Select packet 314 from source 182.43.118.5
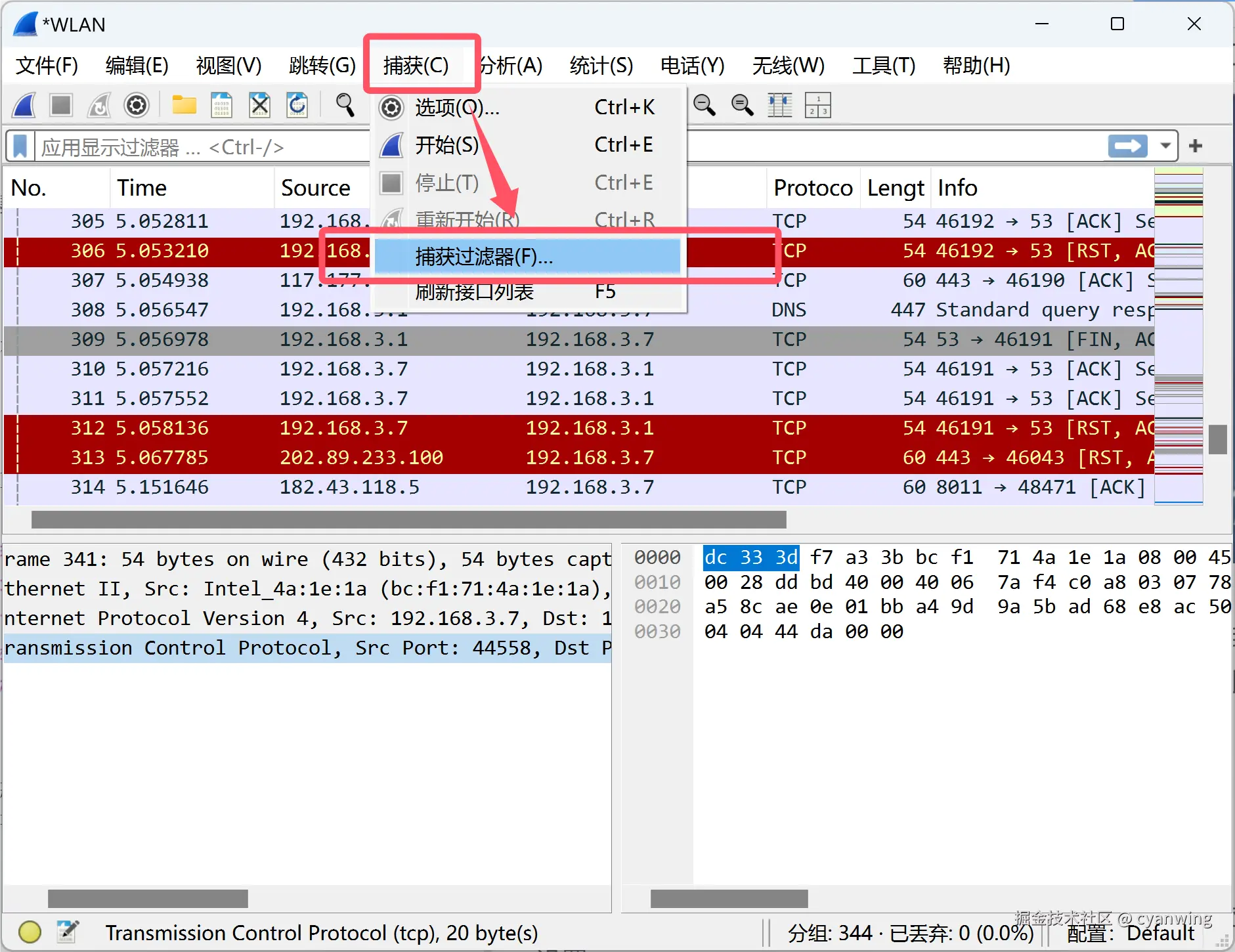 (x=579, y=487)
